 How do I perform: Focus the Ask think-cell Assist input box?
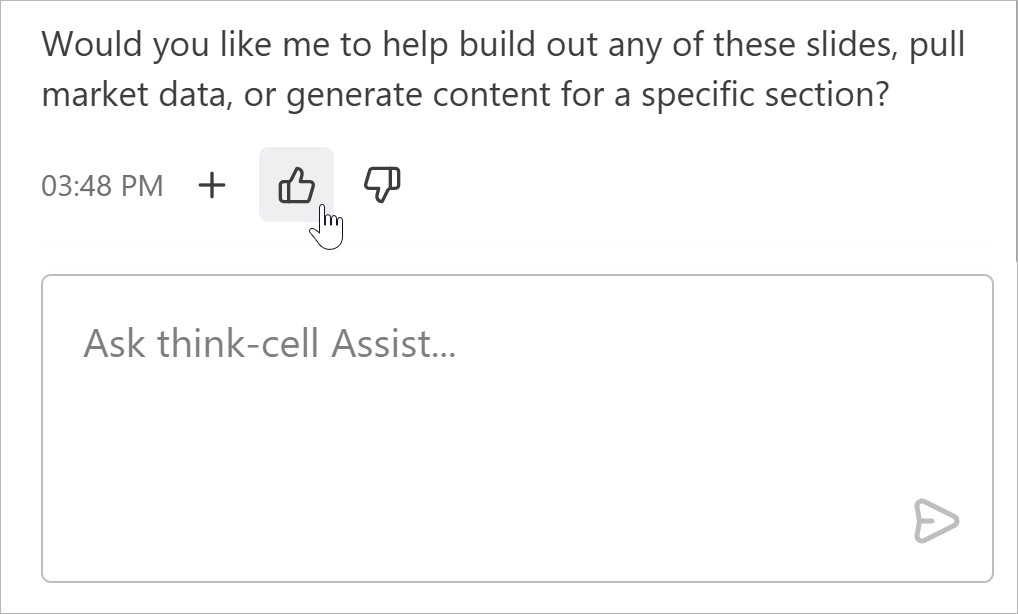[x=517, y=428]
